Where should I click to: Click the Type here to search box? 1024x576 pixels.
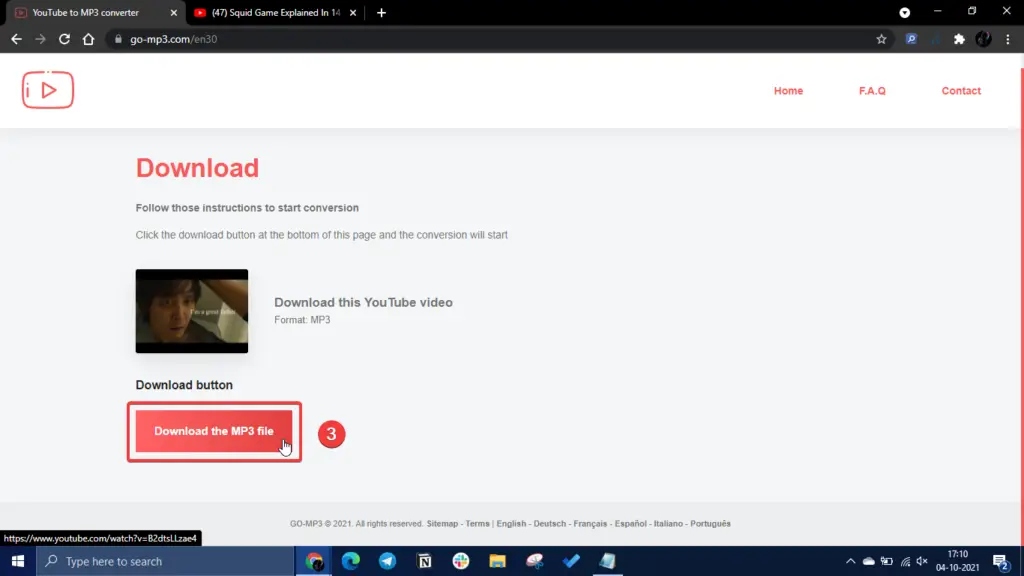click(165, 561)
